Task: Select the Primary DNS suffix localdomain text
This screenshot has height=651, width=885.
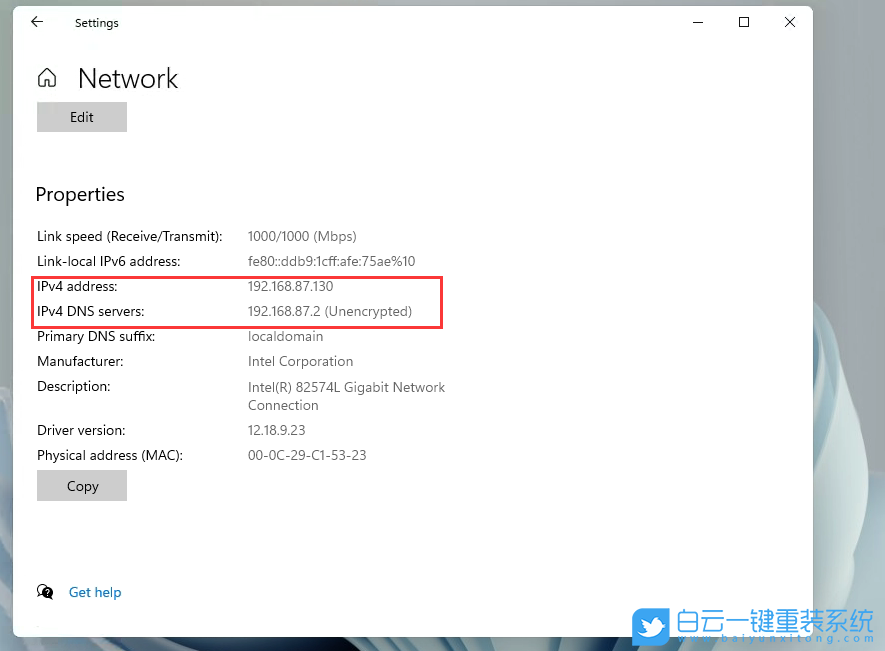Action: (x=286, y=337)
